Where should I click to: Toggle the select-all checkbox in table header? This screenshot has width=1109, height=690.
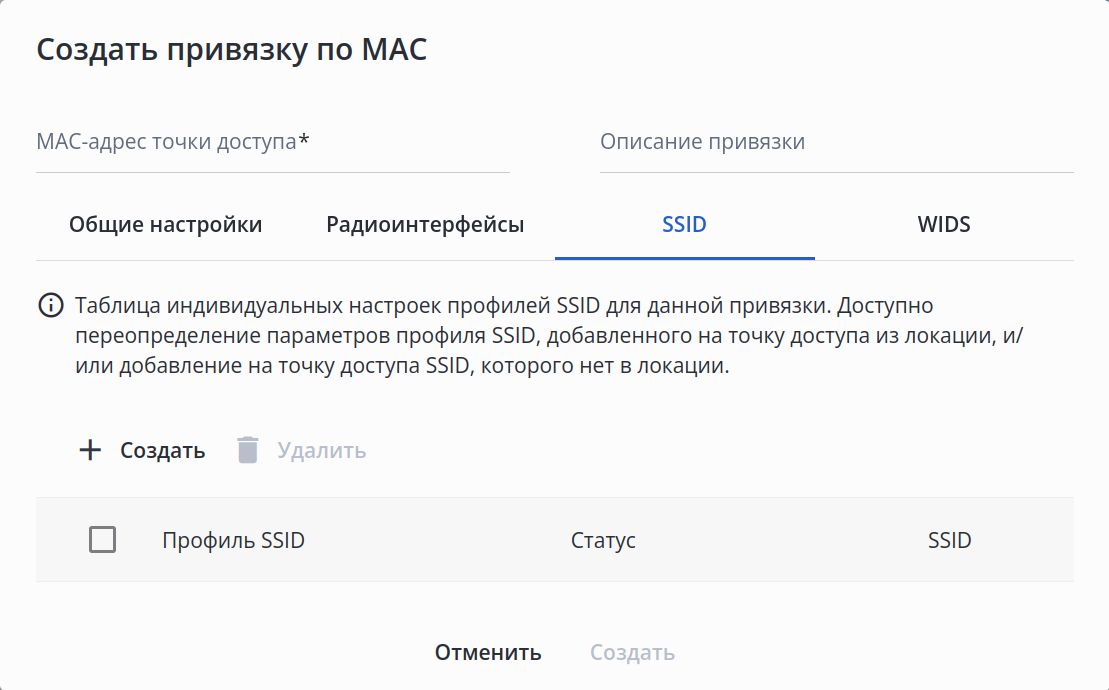point(102,540)
